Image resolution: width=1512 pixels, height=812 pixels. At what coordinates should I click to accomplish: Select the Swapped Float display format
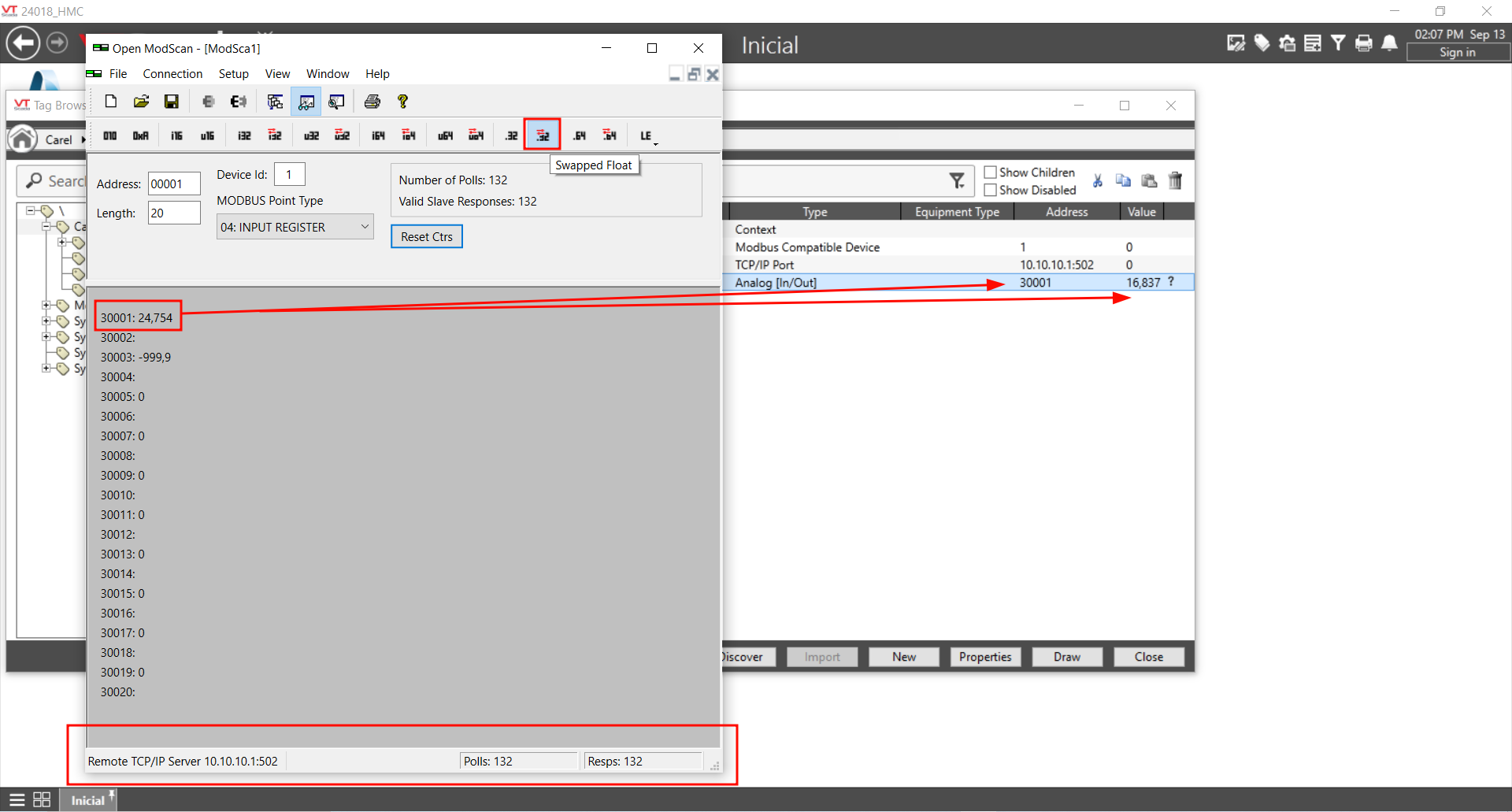point(543,135)
